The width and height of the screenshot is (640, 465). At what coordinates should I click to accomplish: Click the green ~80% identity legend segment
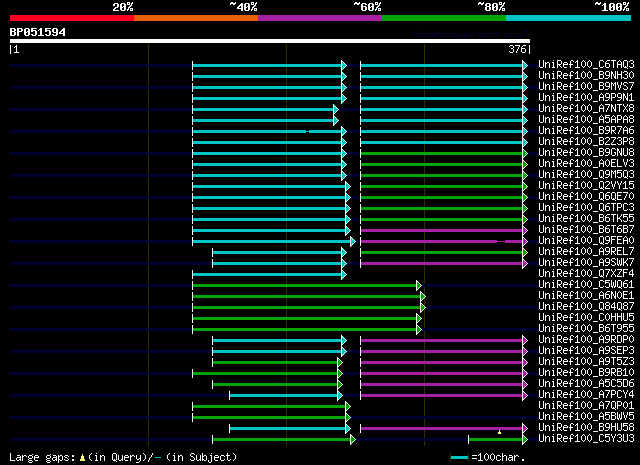pyautogui.click(x=444, y=18)
